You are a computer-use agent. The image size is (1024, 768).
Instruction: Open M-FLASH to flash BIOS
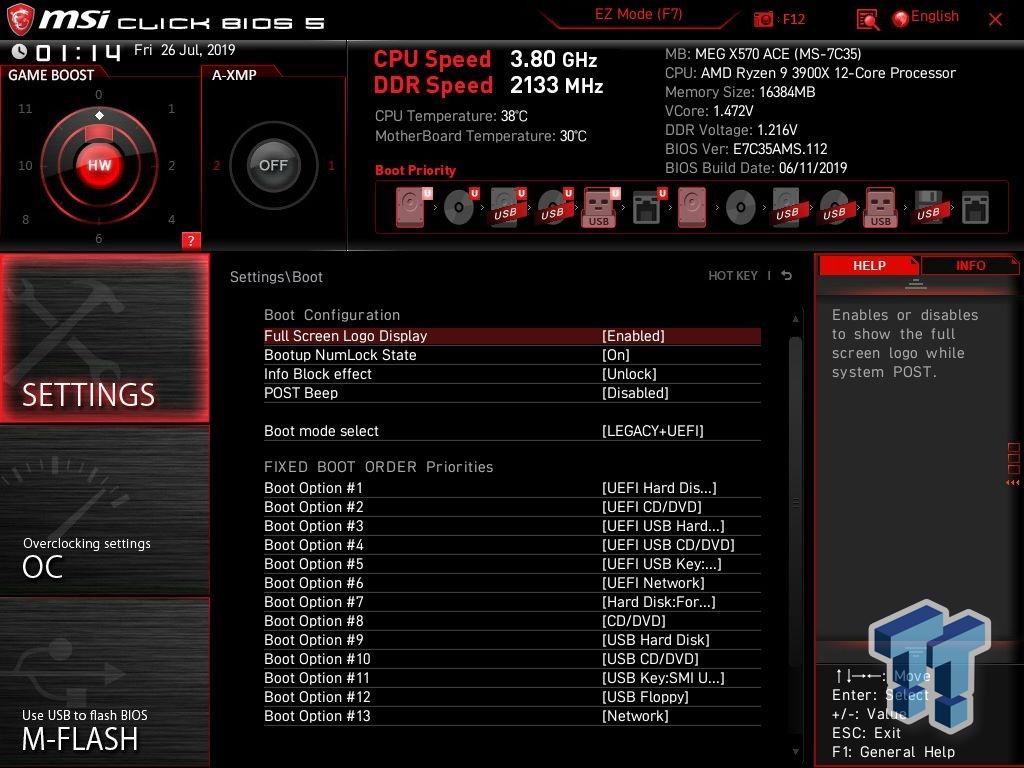pos(104,682)
